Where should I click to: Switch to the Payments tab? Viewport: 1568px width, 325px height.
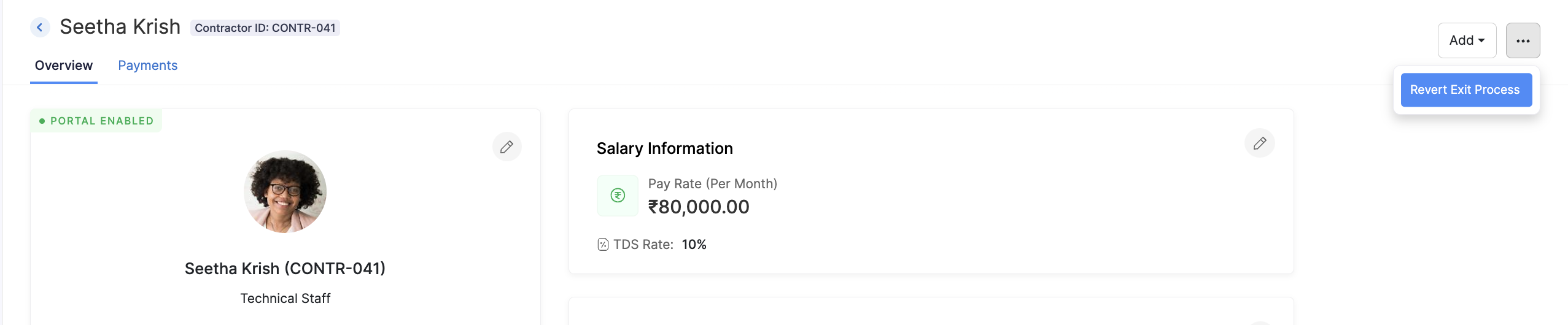tap(147, 66)
